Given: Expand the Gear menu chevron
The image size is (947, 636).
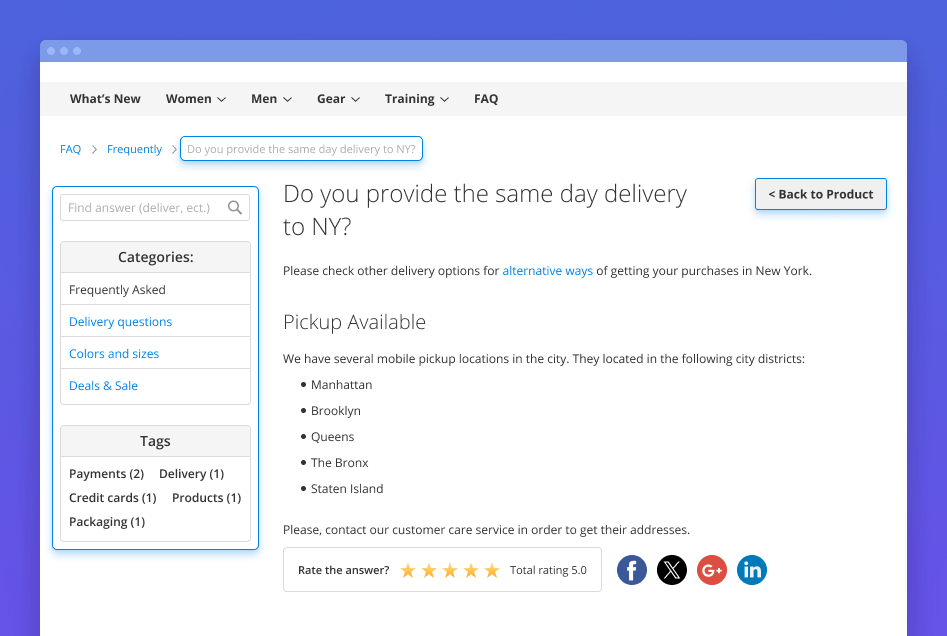Looking at the screenshot, I should (x=356, y=100).
